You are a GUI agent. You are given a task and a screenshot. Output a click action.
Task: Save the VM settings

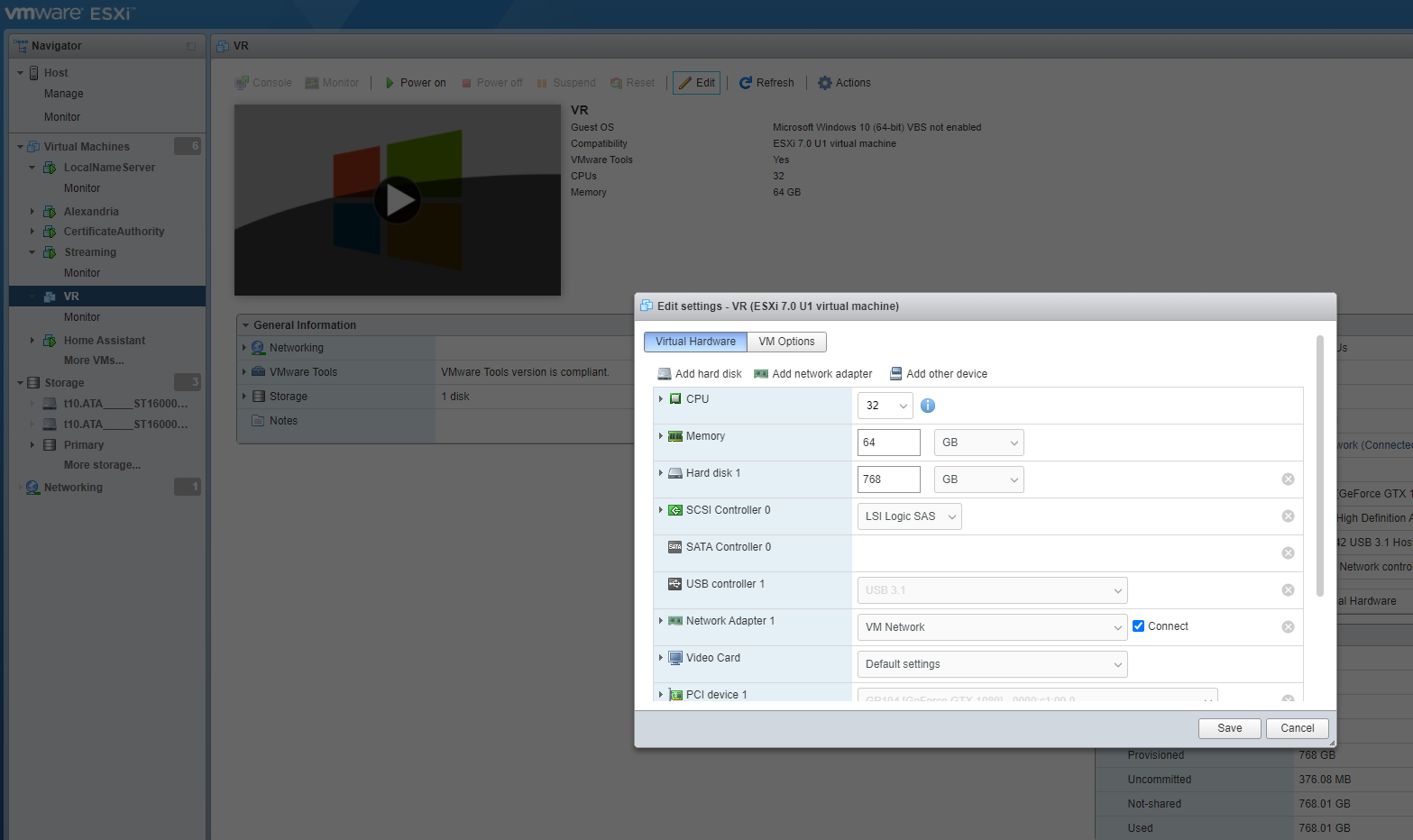tap(1229, 728)
